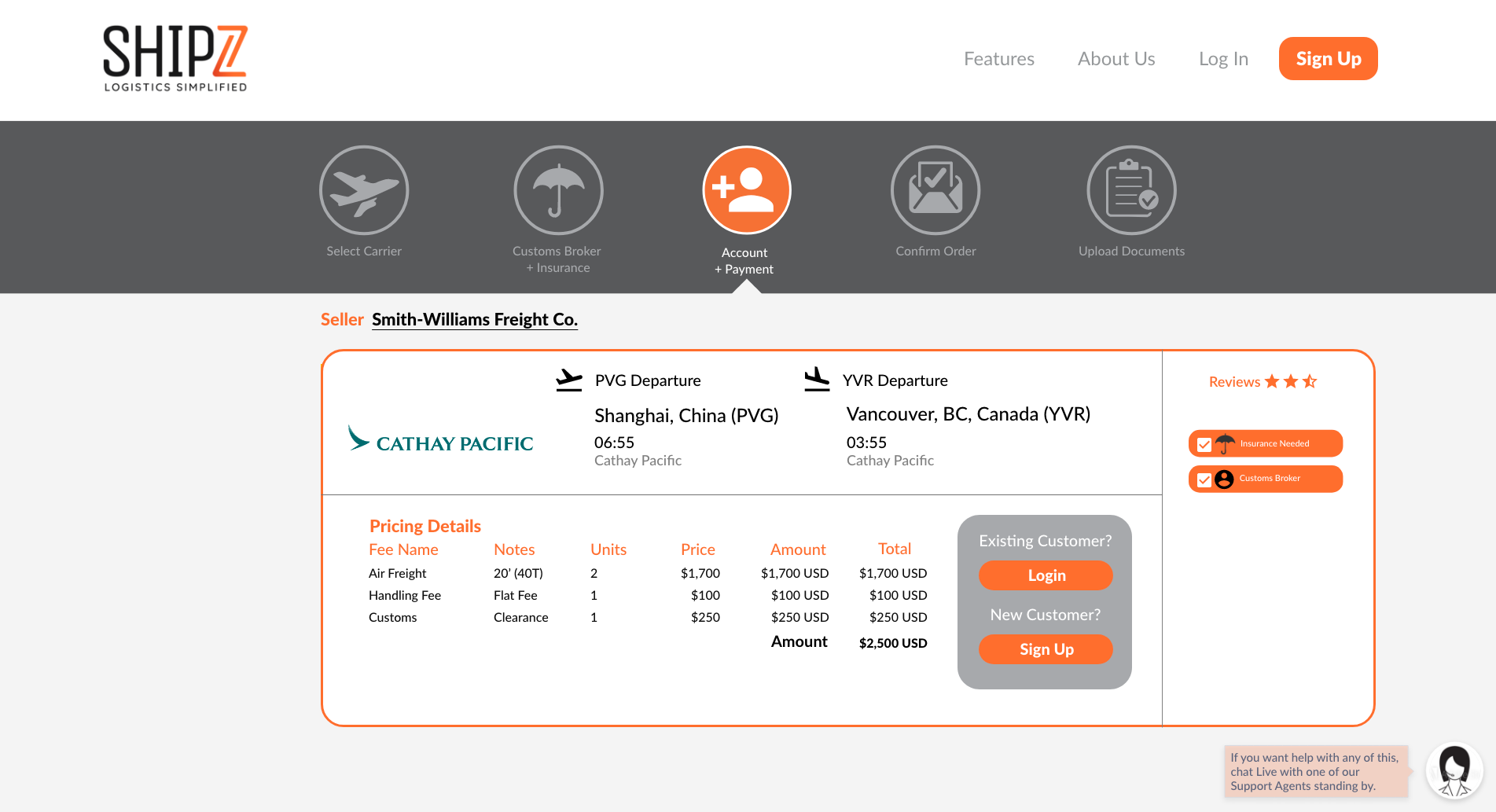The width and height of the screenshot is (1496, 812).
Task: Click the Reviews star rating
Action: pyautogui.click(x=1290, y=381)
